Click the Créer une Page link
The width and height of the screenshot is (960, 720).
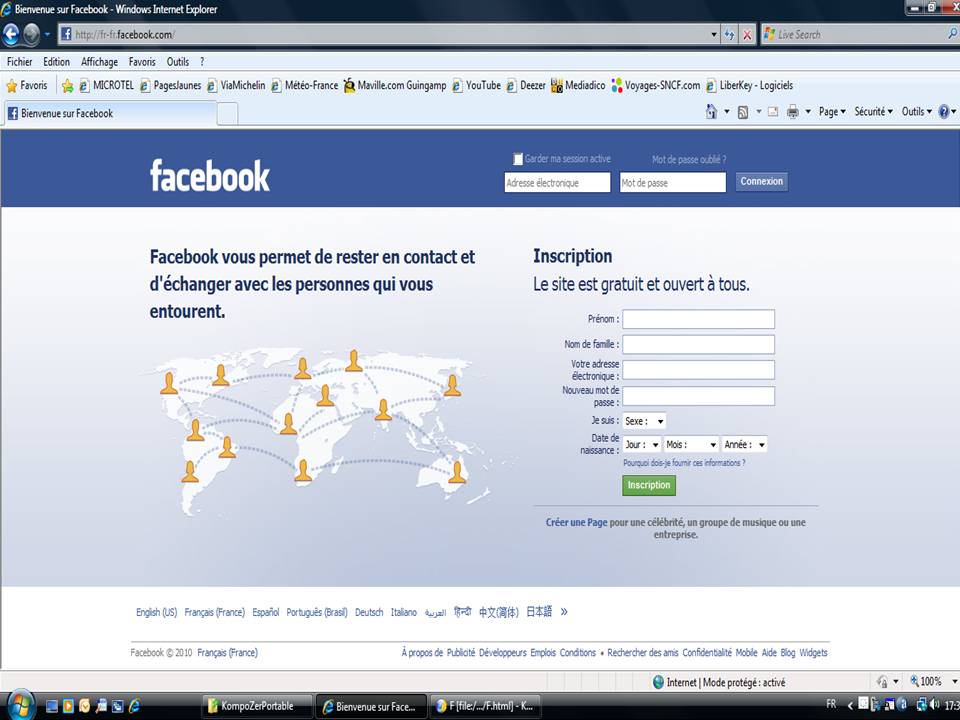coord(576,522)
